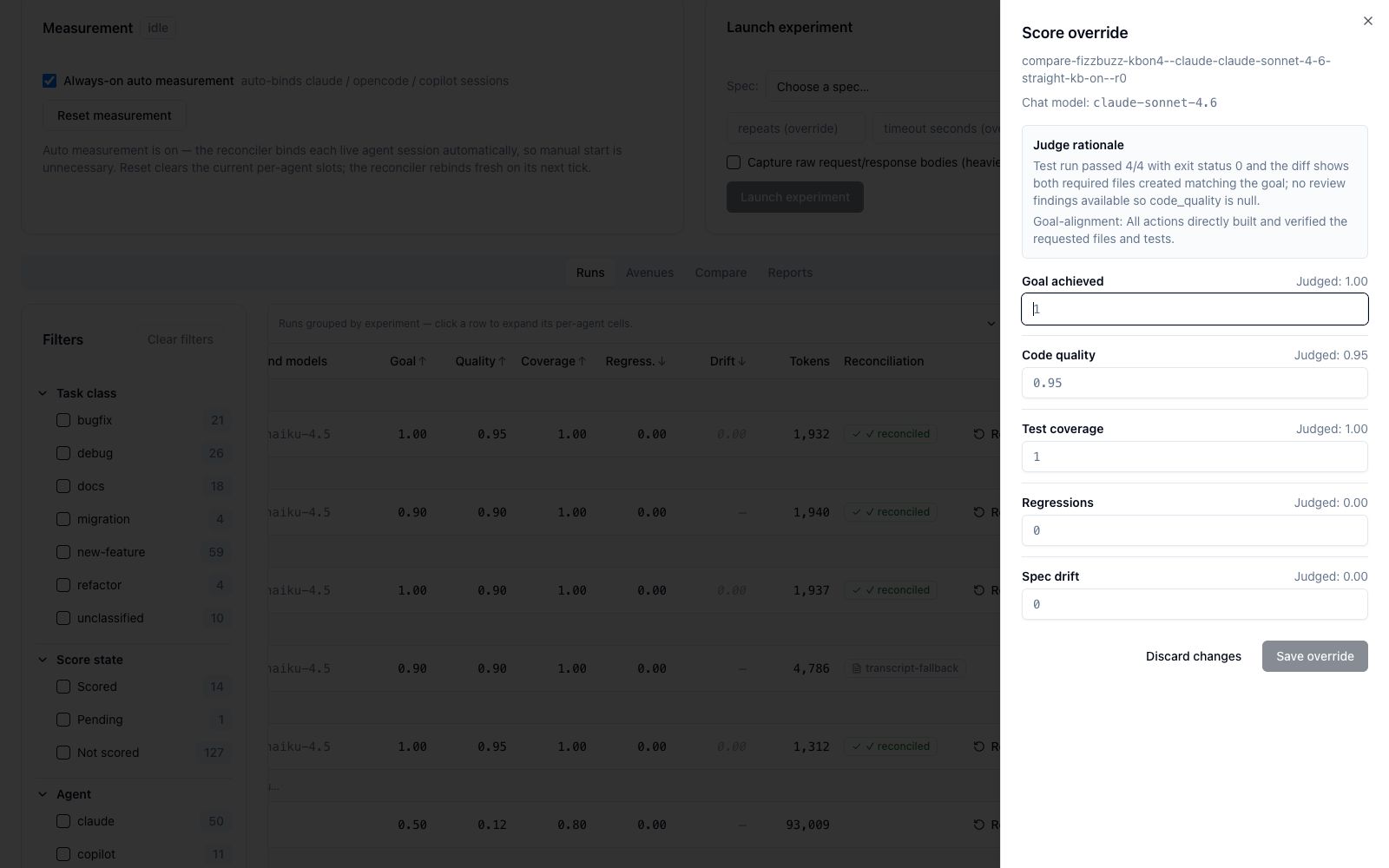Click the Code quality input field
Screen dimensions: 1389x868
[x=1195, y=383]
